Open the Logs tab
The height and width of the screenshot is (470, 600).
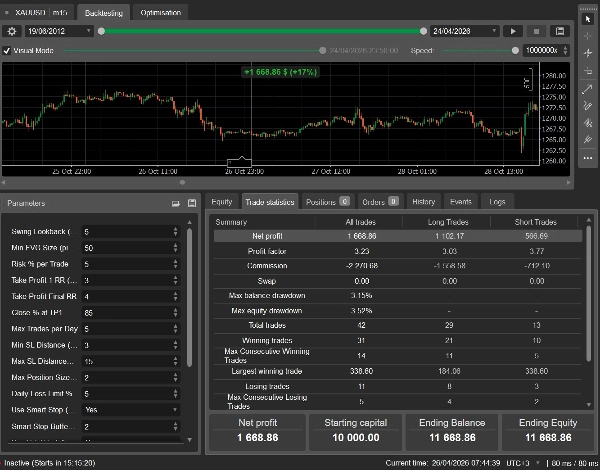pos(497,202)
